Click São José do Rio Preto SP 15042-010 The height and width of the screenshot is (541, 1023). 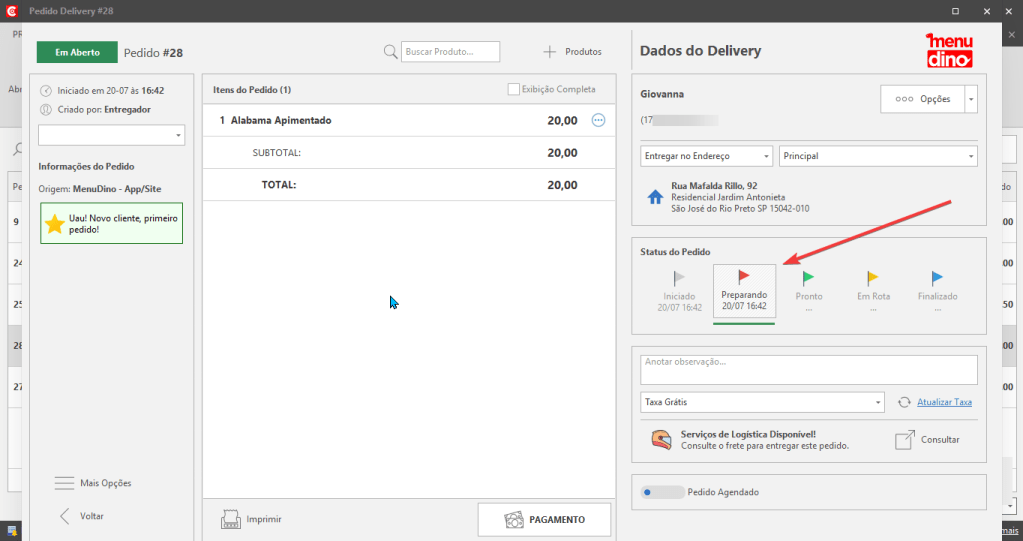740,209
